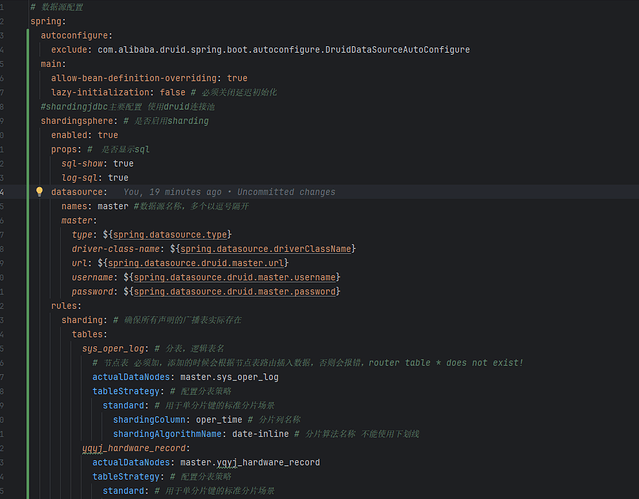Click the 'sys_oper_log:' table key

point(115,349)
